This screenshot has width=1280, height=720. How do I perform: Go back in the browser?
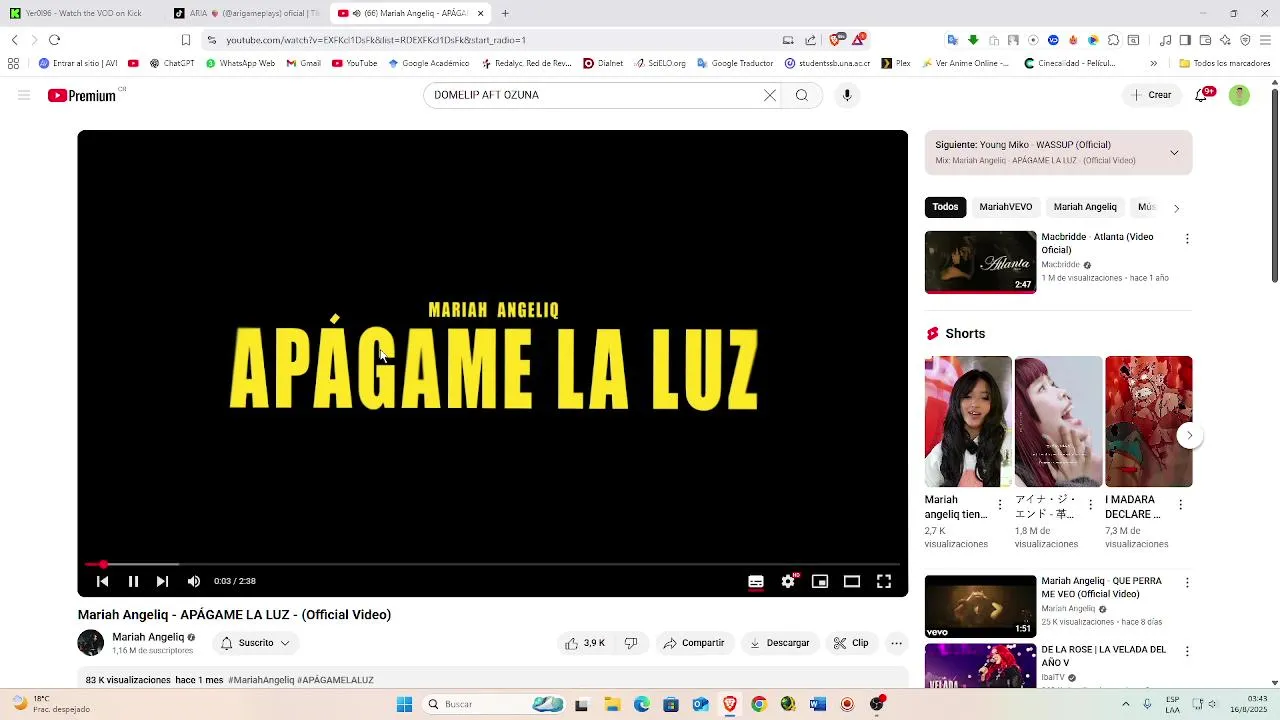(x=14, y=40)
